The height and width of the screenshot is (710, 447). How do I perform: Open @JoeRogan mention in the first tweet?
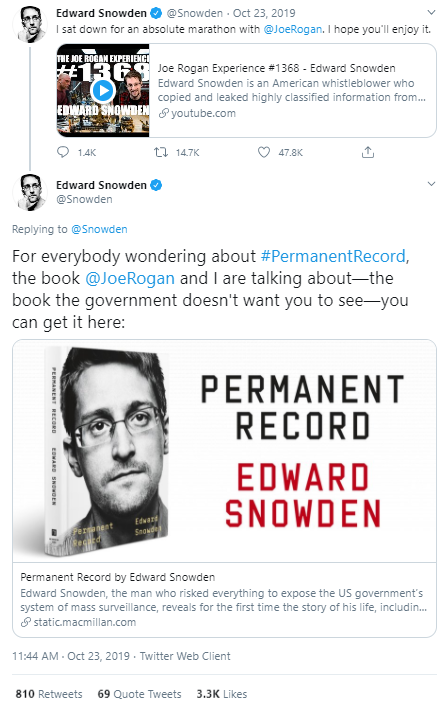[x=293, y=29]
